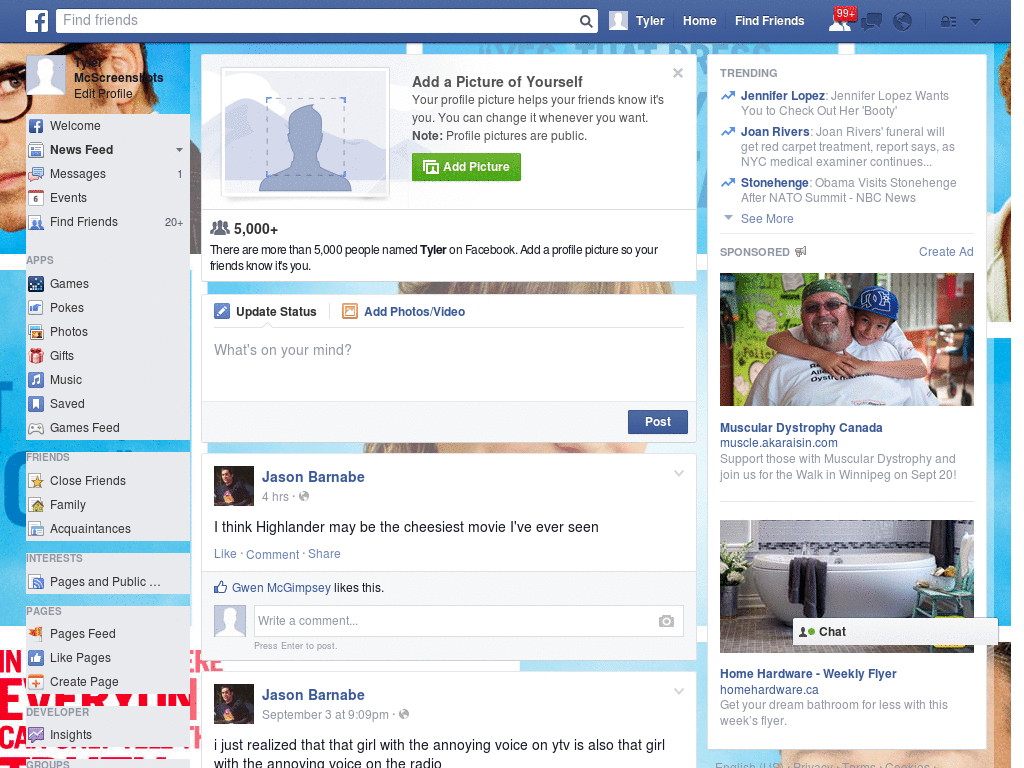The width and height of the screenshot is (1024, 768).
Task: Open options chevron on September 3 post
Action: click(x=679, y=691)
